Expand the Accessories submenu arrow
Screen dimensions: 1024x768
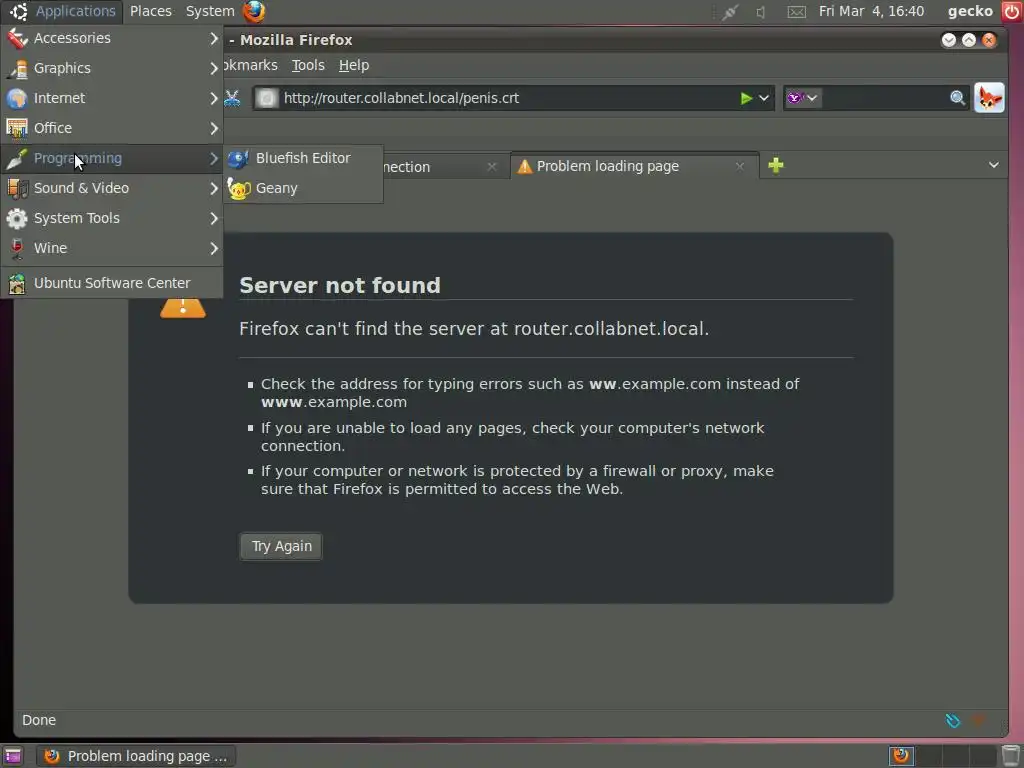pos(214,38)
